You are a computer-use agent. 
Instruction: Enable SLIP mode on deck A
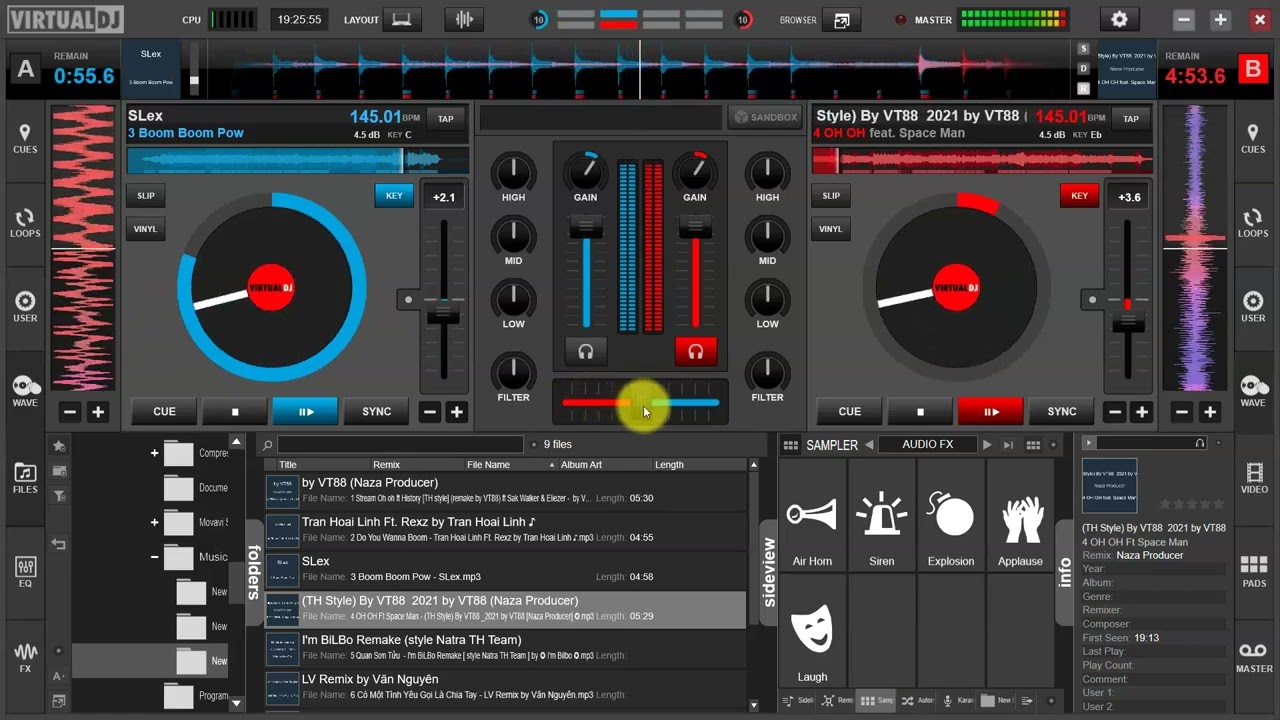[x=146, y=196]
